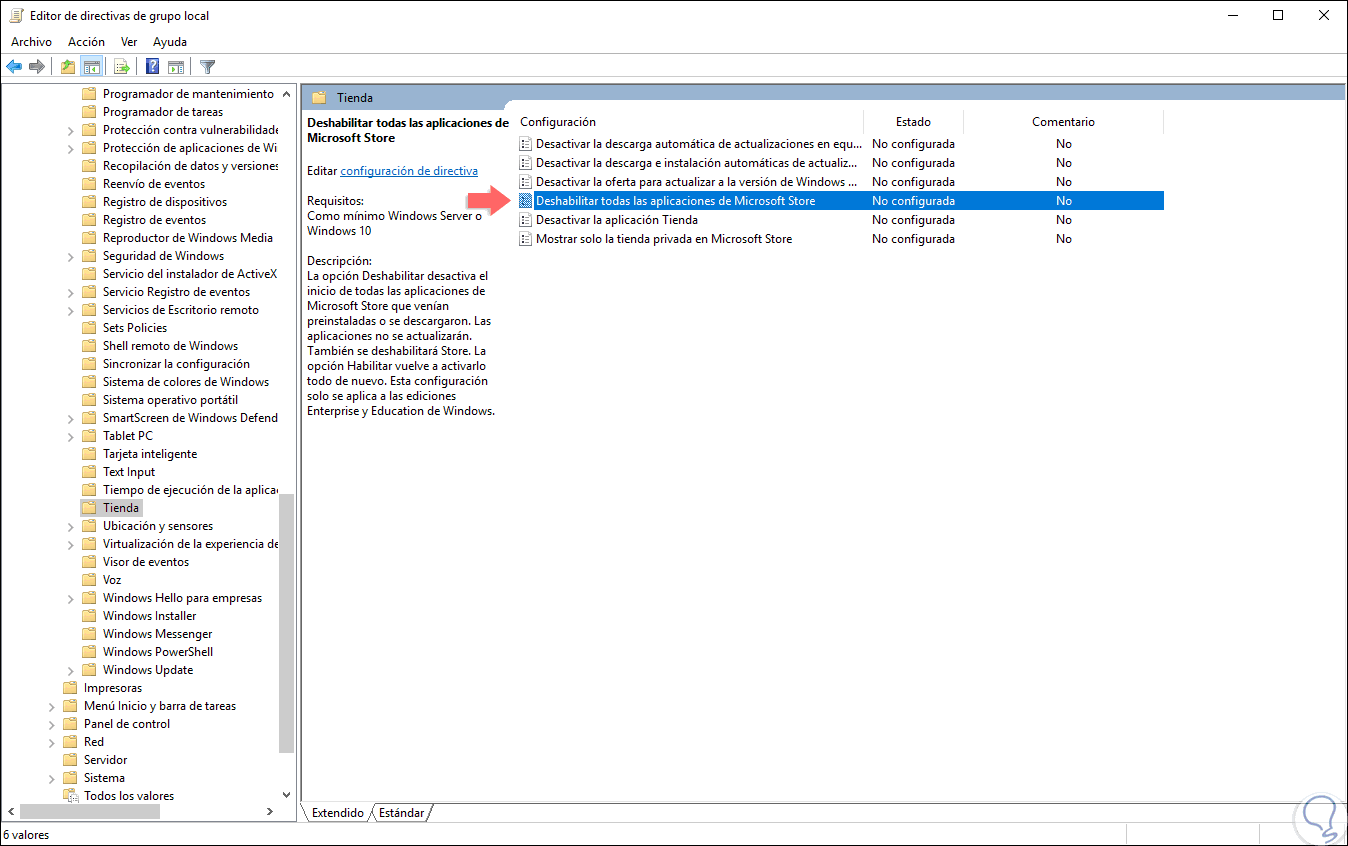
Task: Click the Impresoras folder icon
Action: click(70, 688)
